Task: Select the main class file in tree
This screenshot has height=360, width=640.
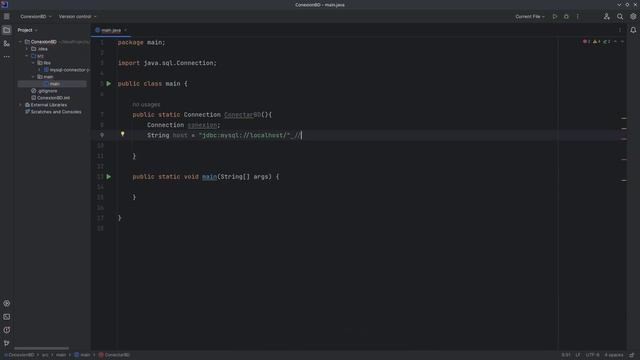Action: 52,84
